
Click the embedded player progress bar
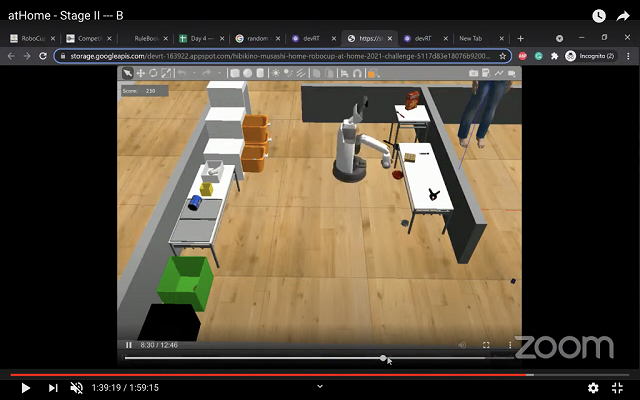319,358
